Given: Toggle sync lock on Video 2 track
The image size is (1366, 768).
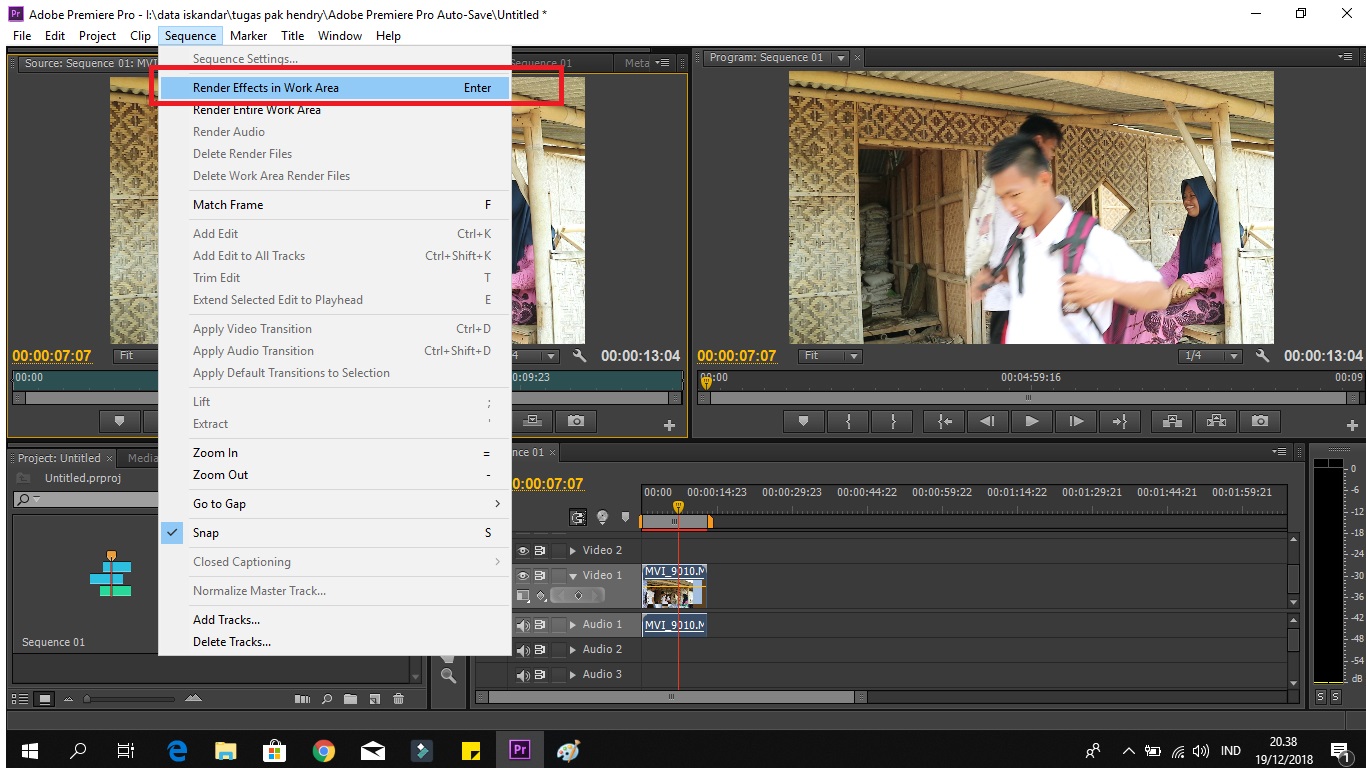Looking at the screenshot, I should tap(540, 550).
